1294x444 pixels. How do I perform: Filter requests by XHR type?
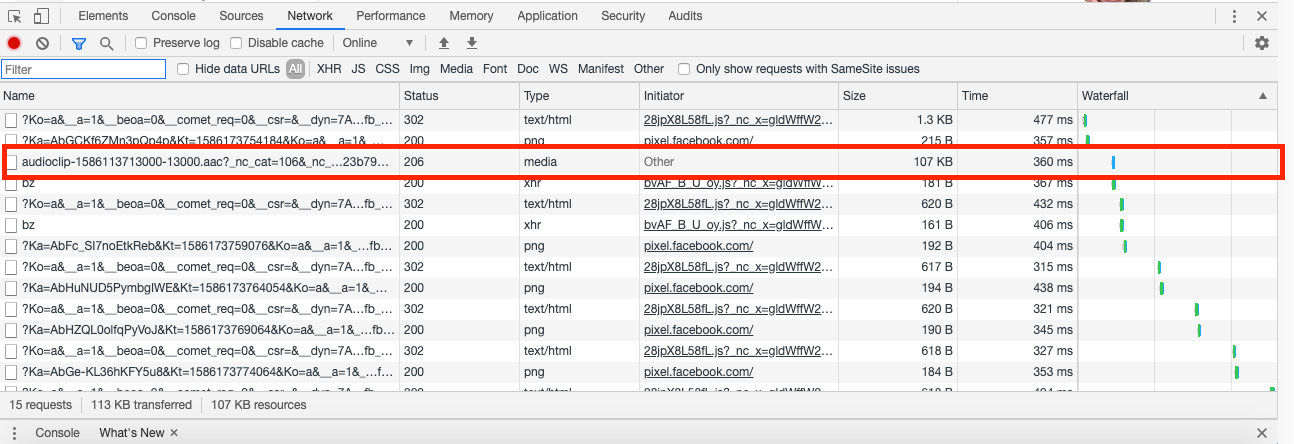pyautogui.click(x=329, y=69)
